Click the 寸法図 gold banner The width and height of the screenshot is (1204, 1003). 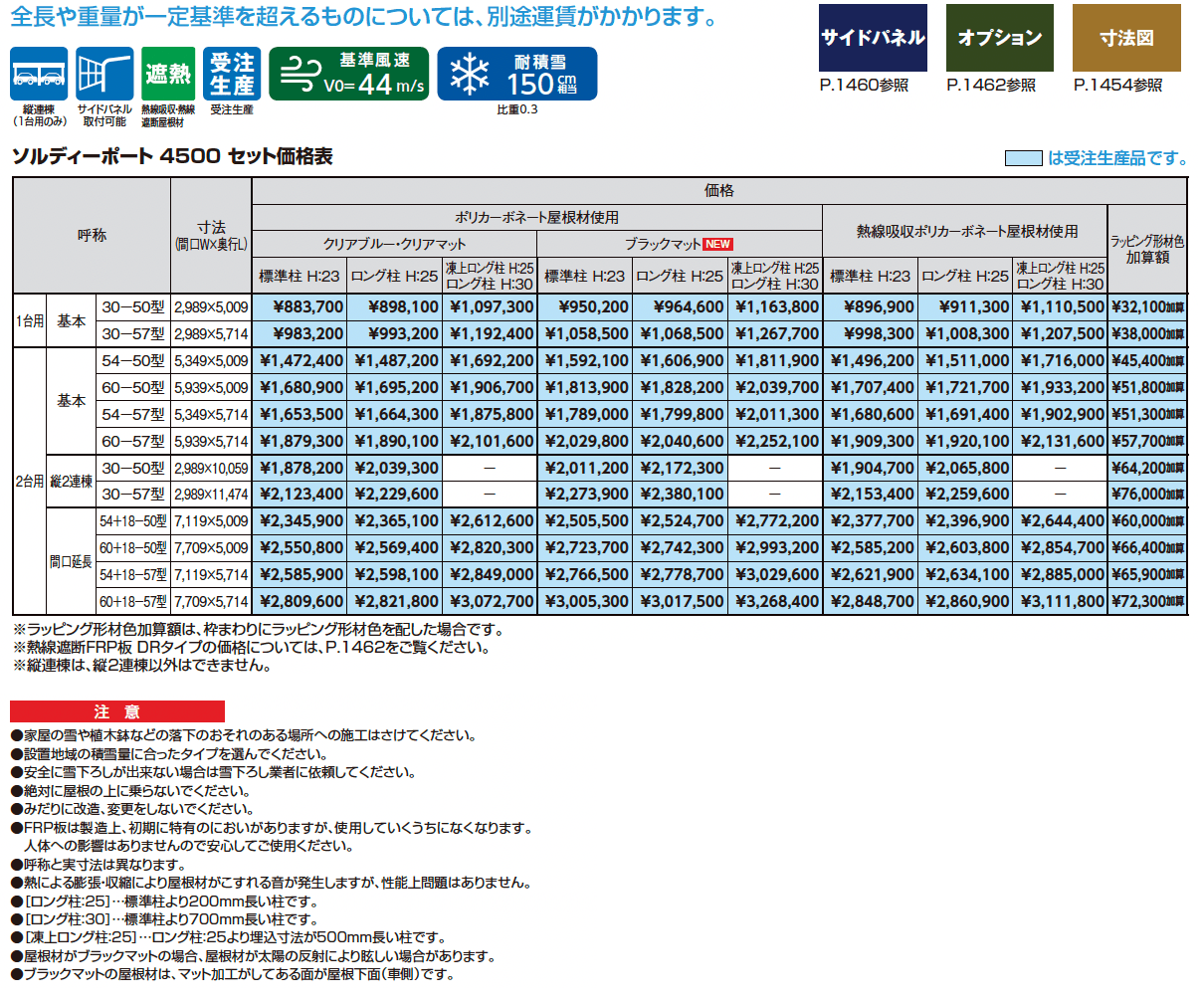coord(1125,40)
